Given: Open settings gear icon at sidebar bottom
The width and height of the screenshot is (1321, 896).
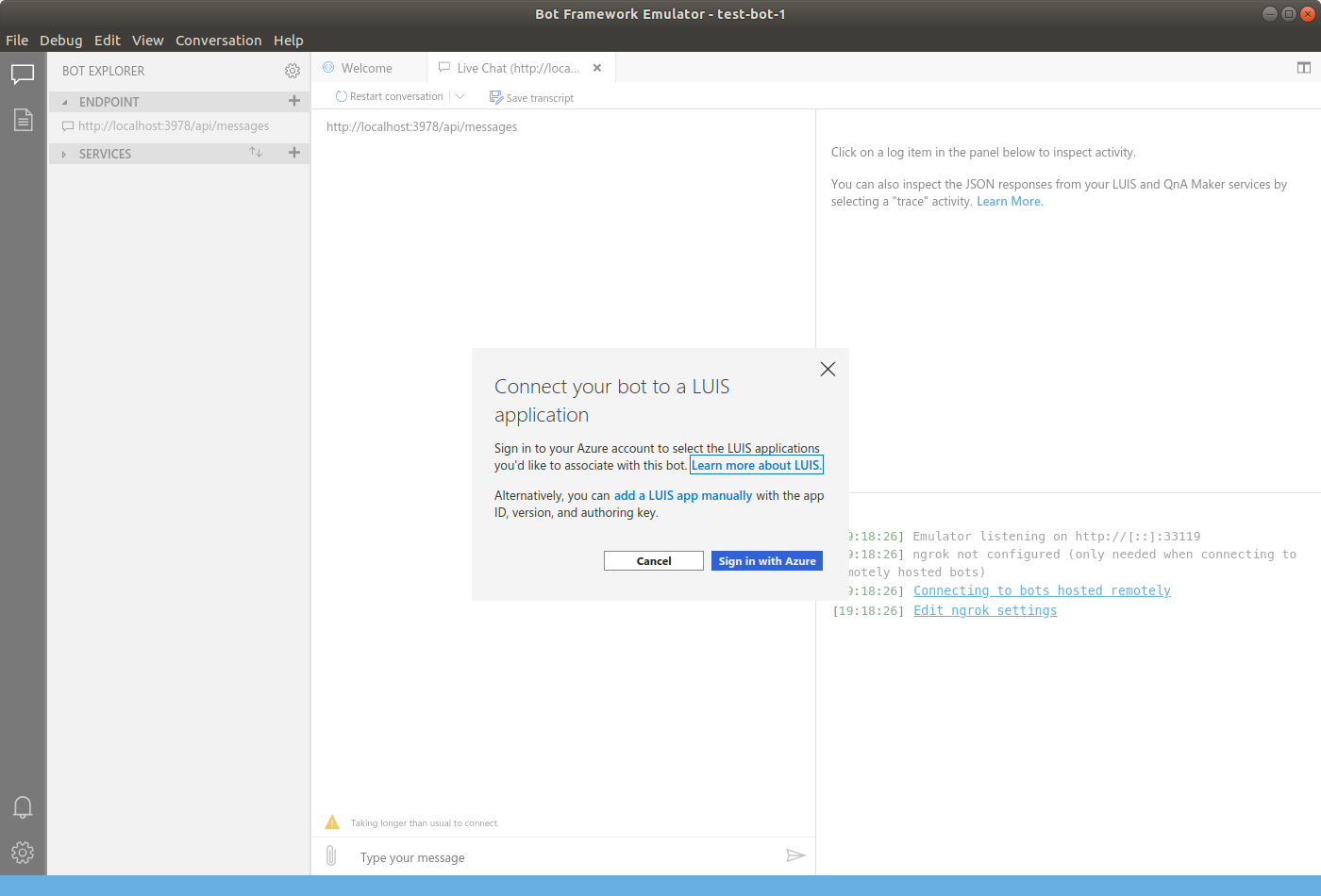Looking at the screenshot, I should [x=23, y=853].
